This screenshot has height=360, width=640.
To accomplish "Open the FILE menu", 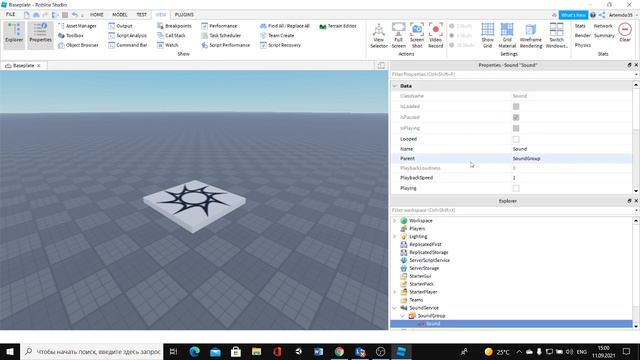I will (x=11, y=15).
